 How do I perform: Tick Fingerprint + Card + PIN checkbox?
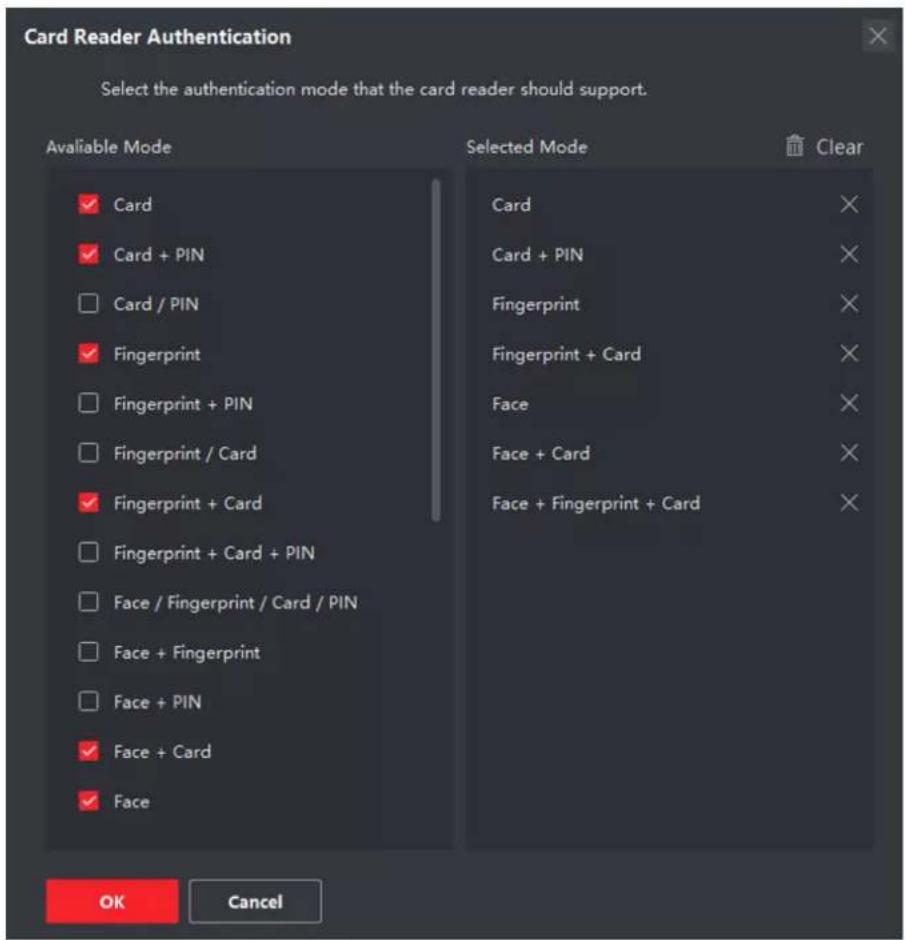[x=88, y=553]
